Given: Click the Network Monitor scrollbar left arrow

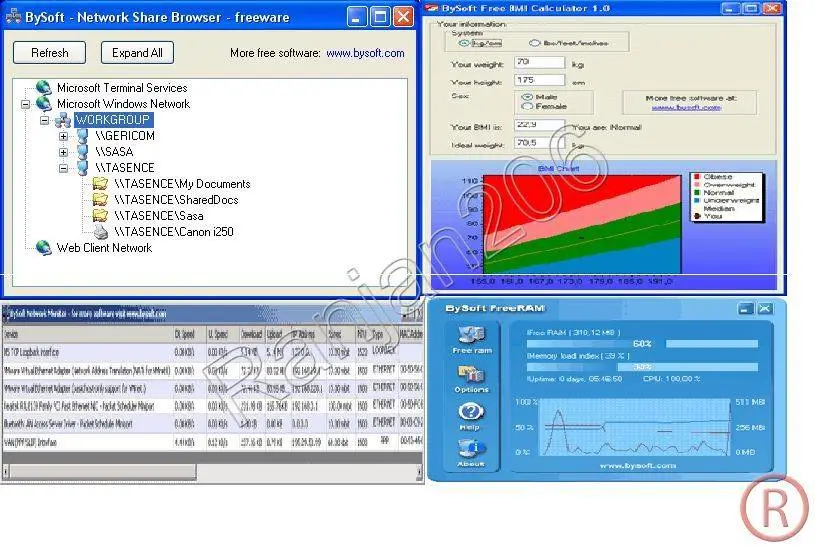Looking at the screenshot, I should point(5,472).
